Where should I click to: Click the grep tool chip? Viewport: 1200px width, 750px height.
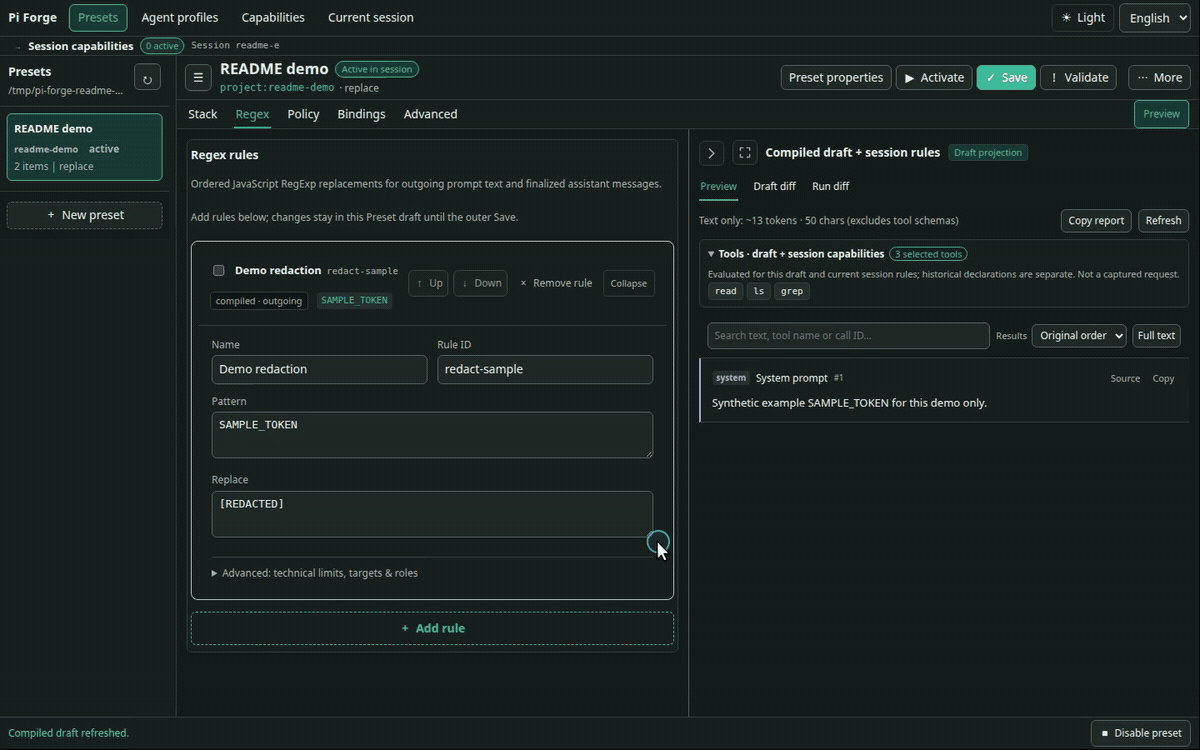pyautogui.click(x=791, y=291)
